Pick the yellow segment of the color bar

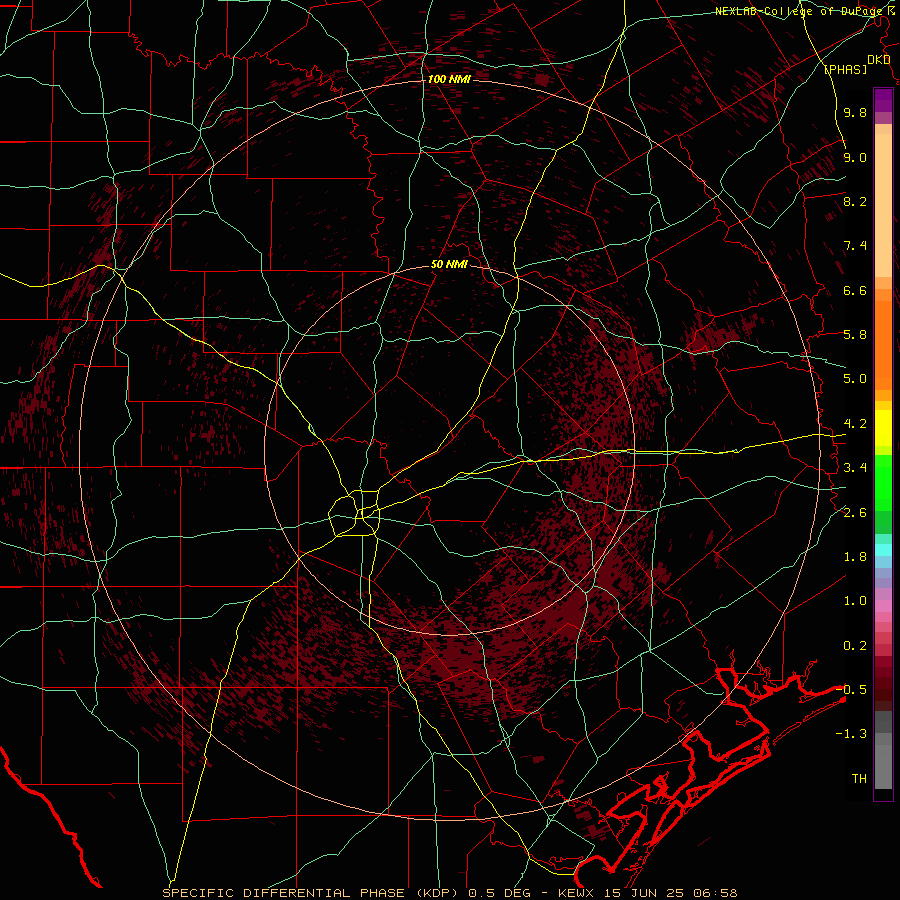click(x=883, y=428)
